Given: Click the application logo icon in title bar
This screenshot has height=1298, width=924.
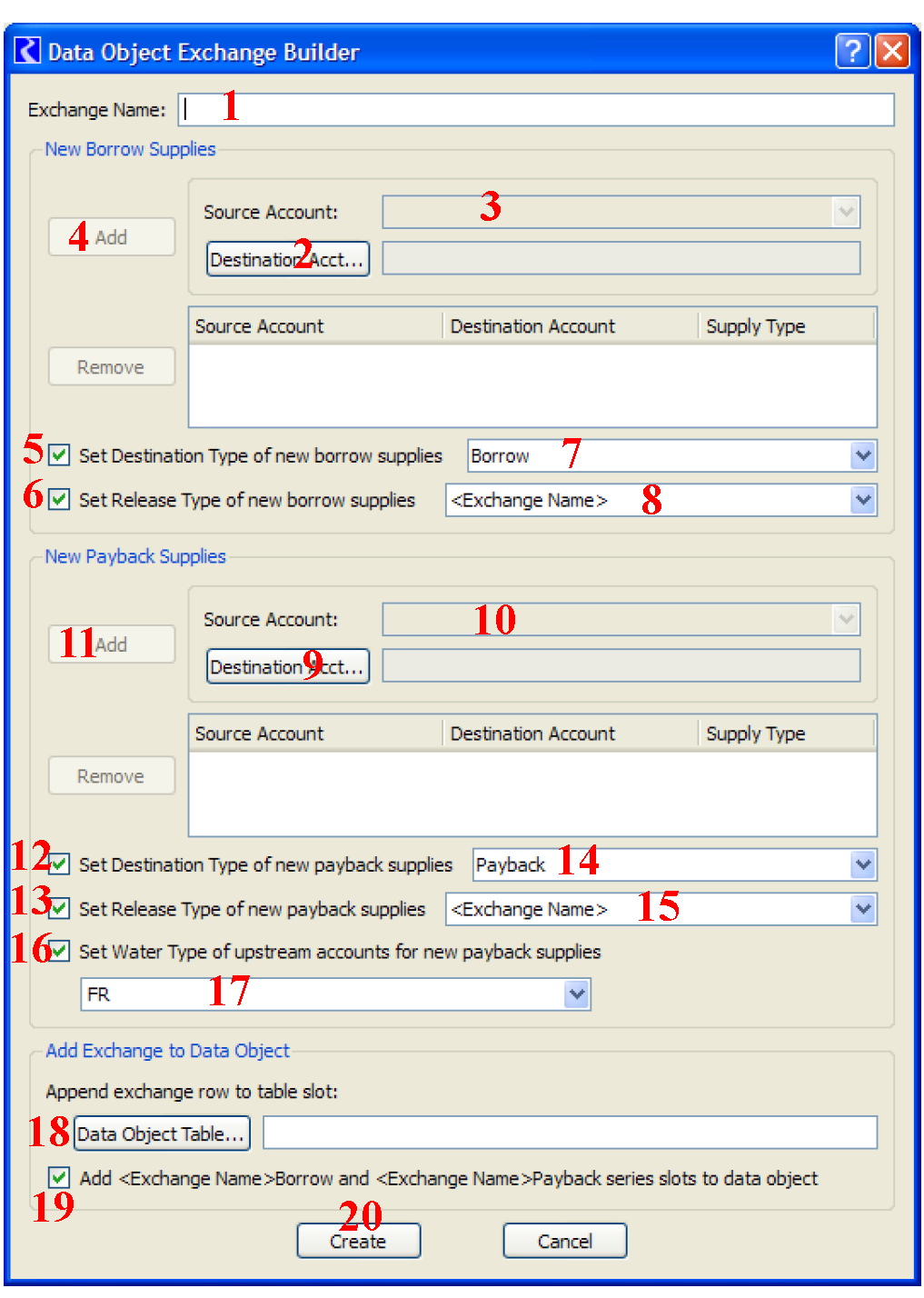Looking at the screenshot, I should click(27, 51).
